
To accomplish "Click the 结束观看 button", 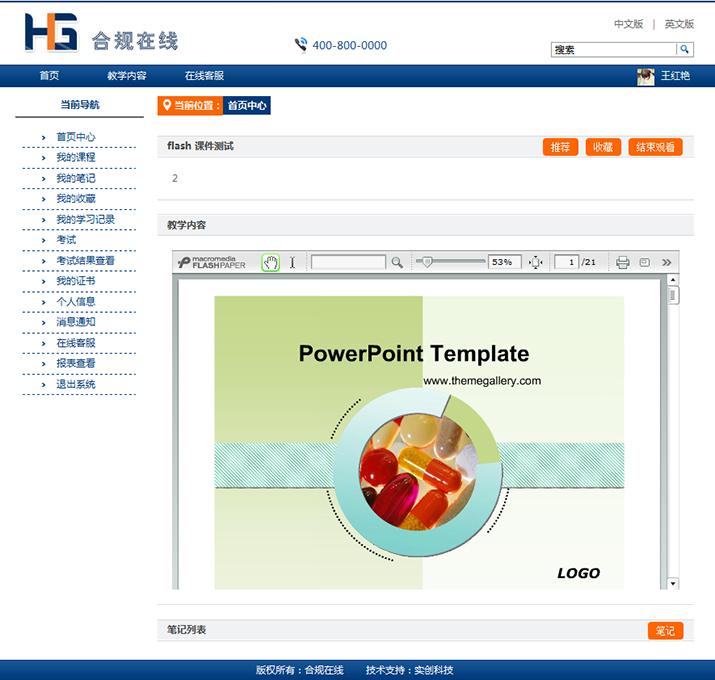I will point(655,147).
